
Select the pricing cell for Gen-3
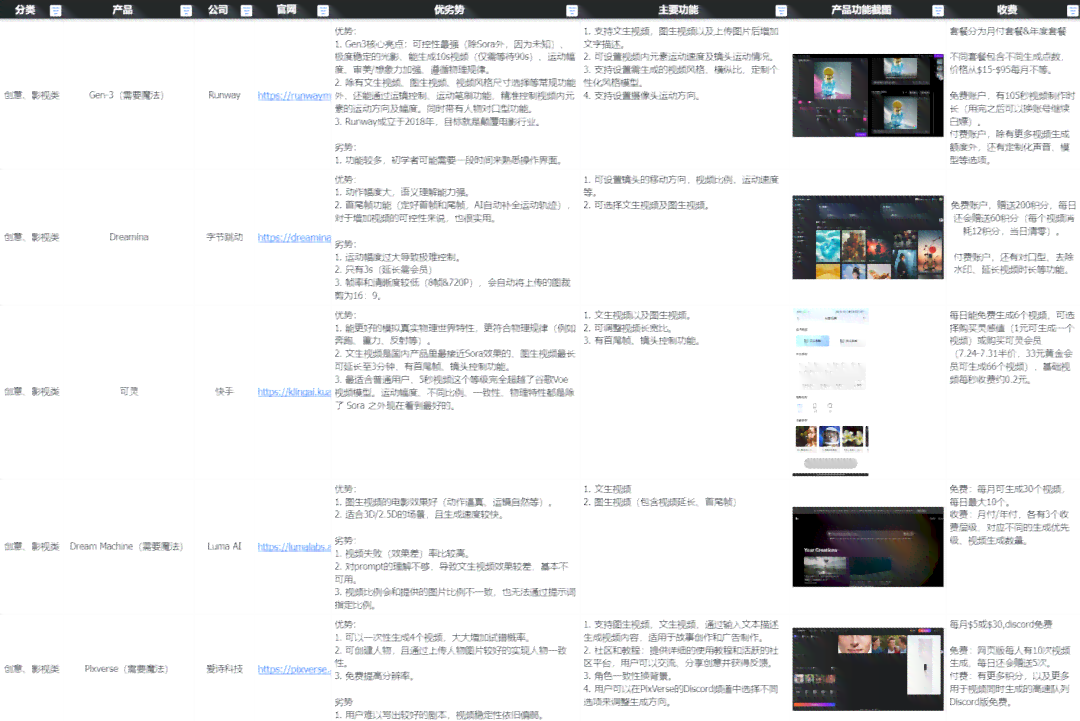click(1012, 95)
